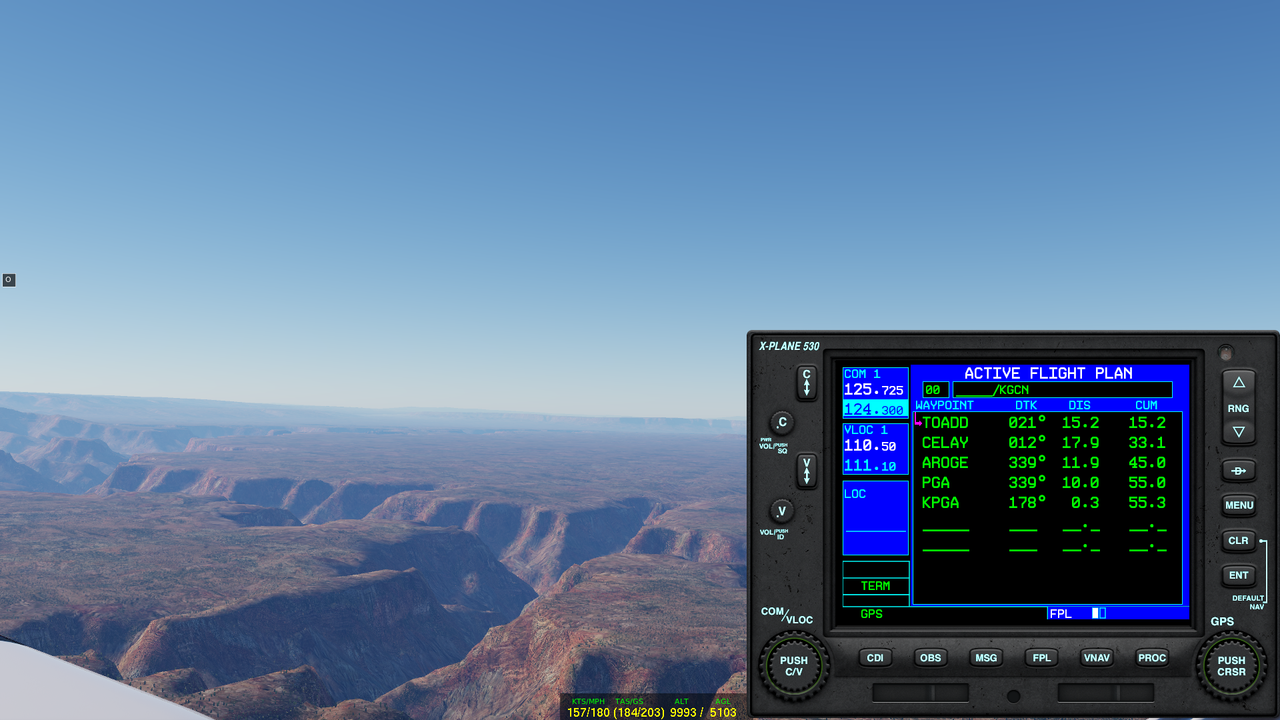Select the CELAY waypoint row
The image size is (1280, 720).
point(1048,443)
